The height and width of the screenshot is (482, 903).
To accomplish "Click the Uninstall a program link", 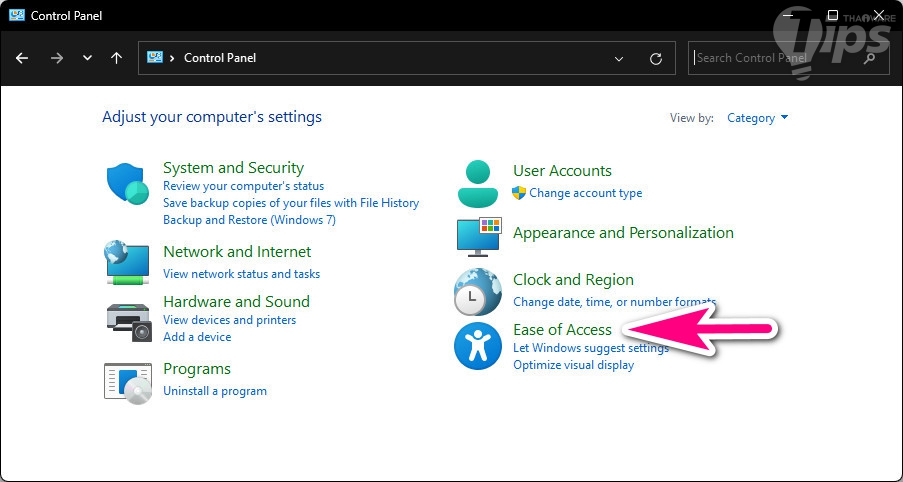I will [x=215, y=391].
